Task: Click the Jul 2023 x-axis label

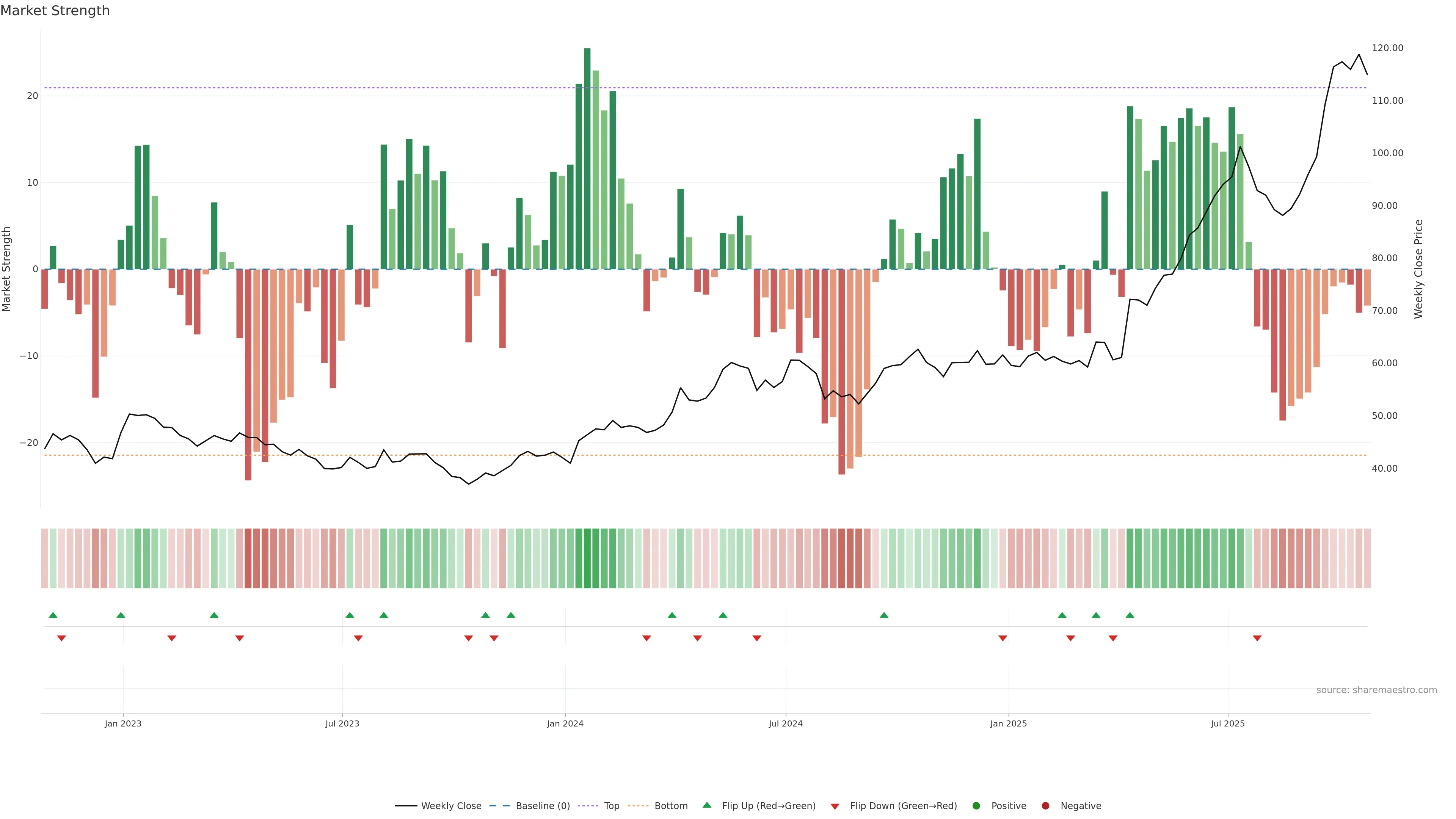Action: [x=342, y=723]
